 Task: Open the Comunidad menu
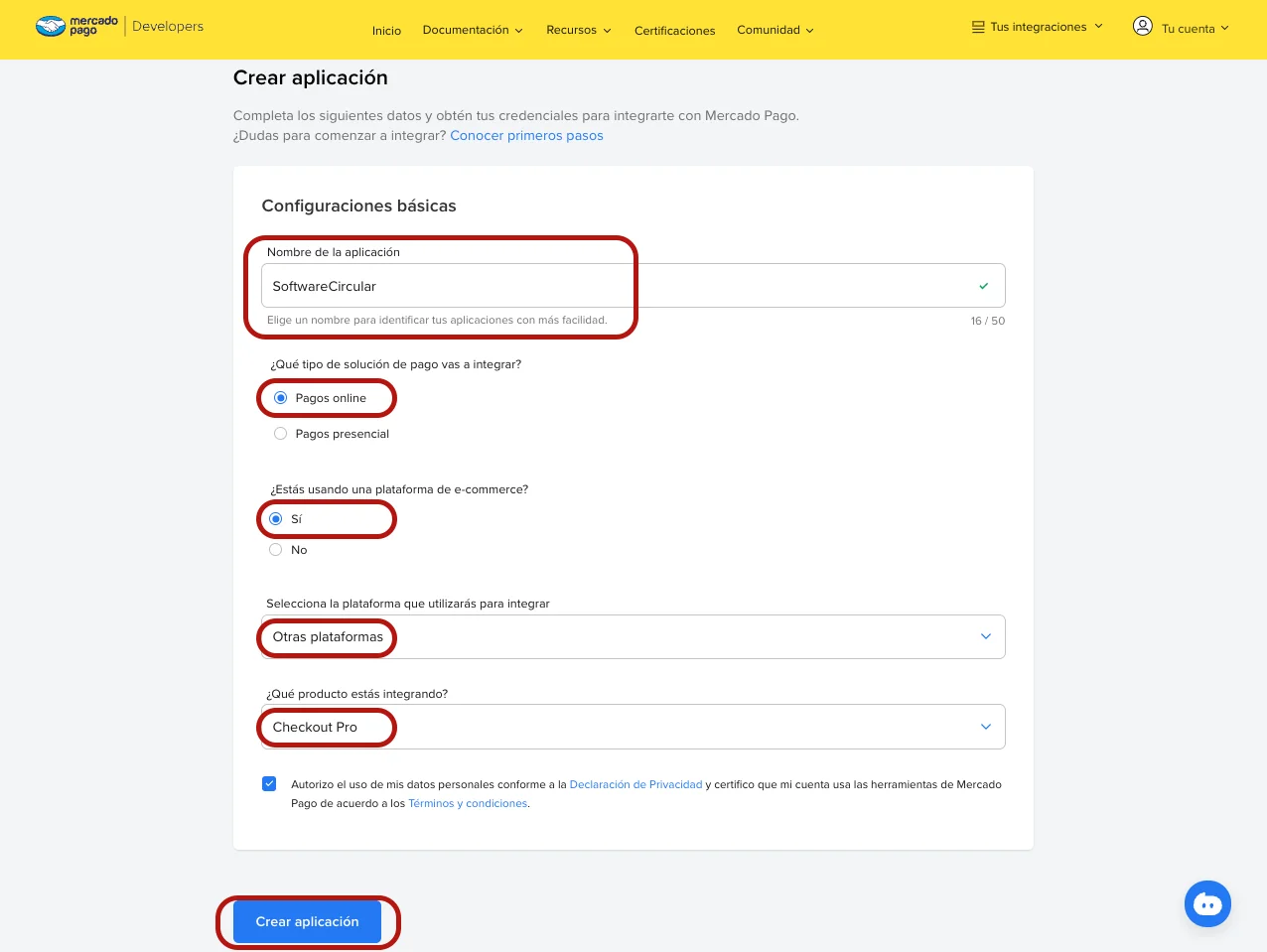click(775, 30)
